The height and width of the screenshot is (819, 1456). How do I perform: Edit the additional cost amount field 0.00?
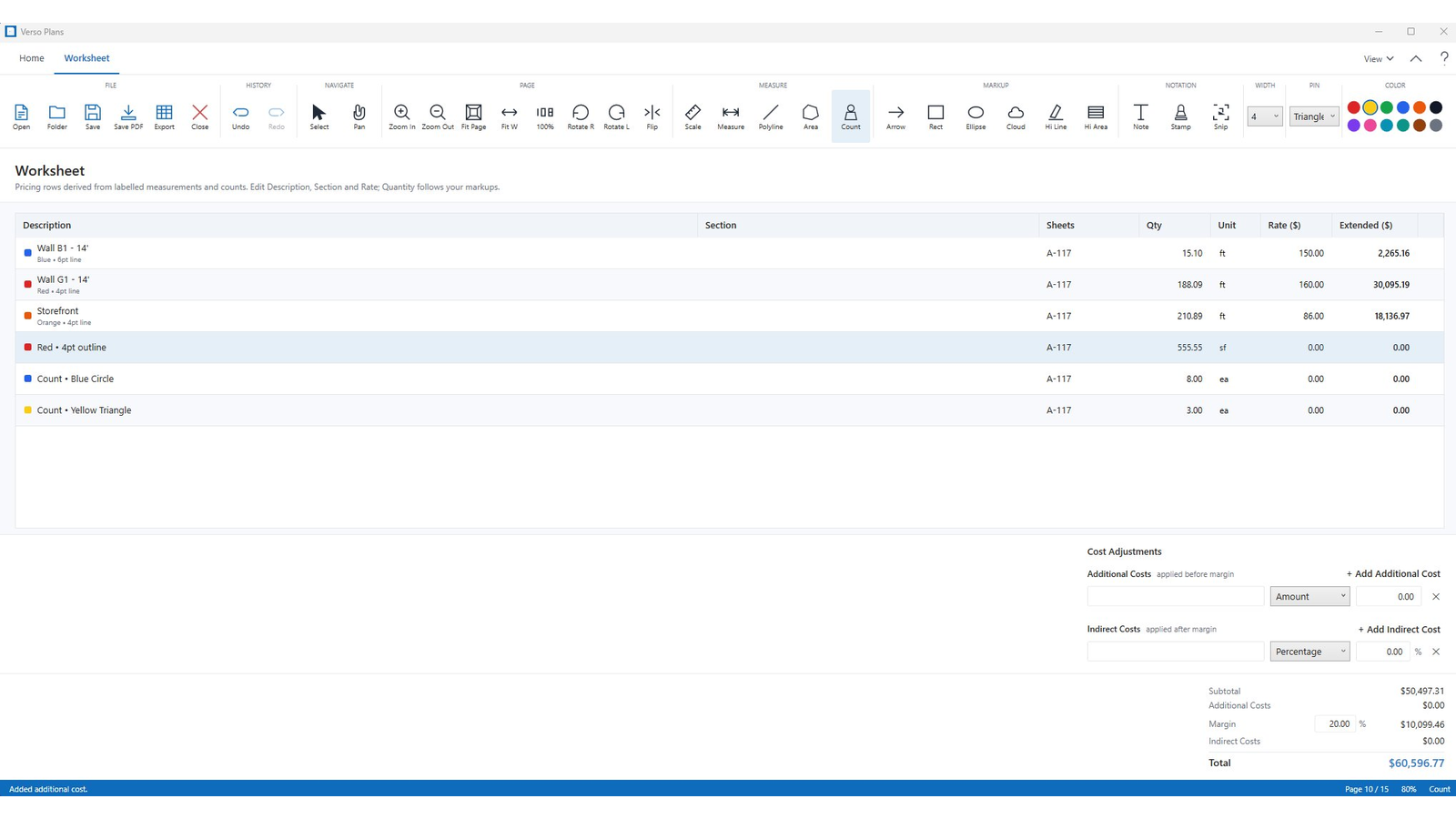coord(1389,596)
